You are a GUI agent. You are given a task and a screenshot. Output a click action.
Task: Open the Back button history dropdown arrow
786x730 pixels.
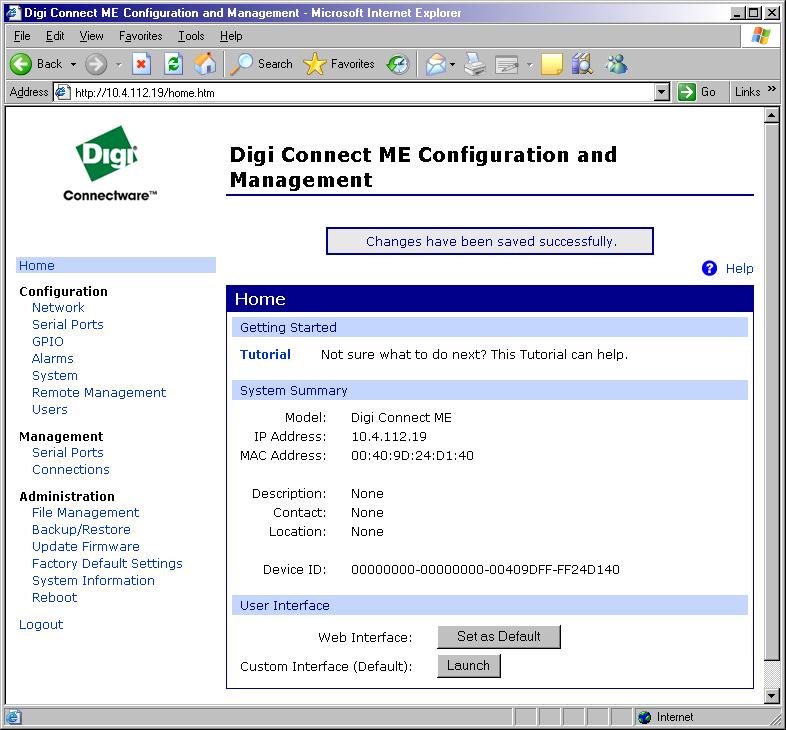pyautogui.click(x=73, y=64)
